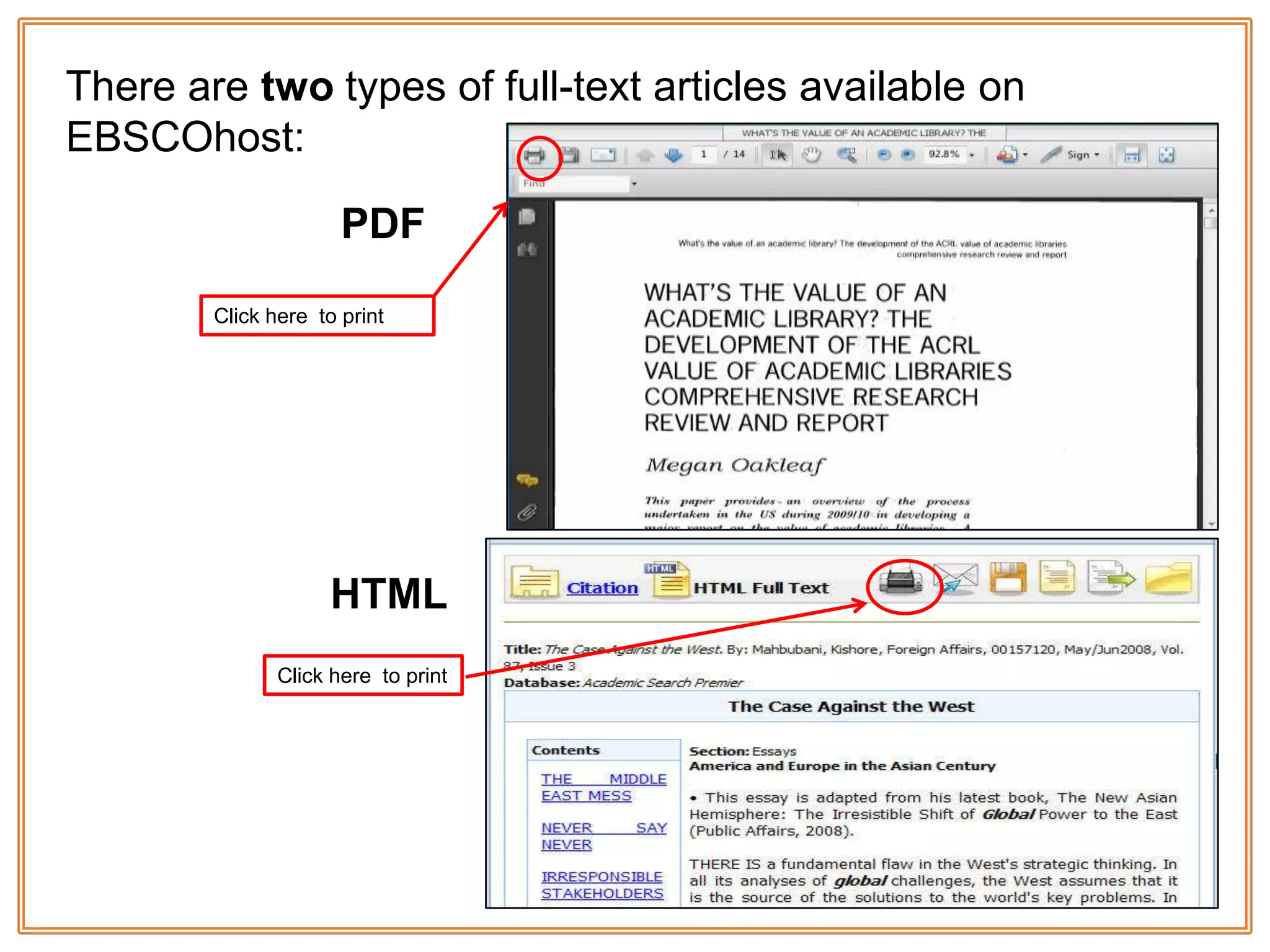Image resolution: width=1270 pixels, height=952 pixels.
Task: Open the Sign dropdown menu
Action: (1083, 155)
